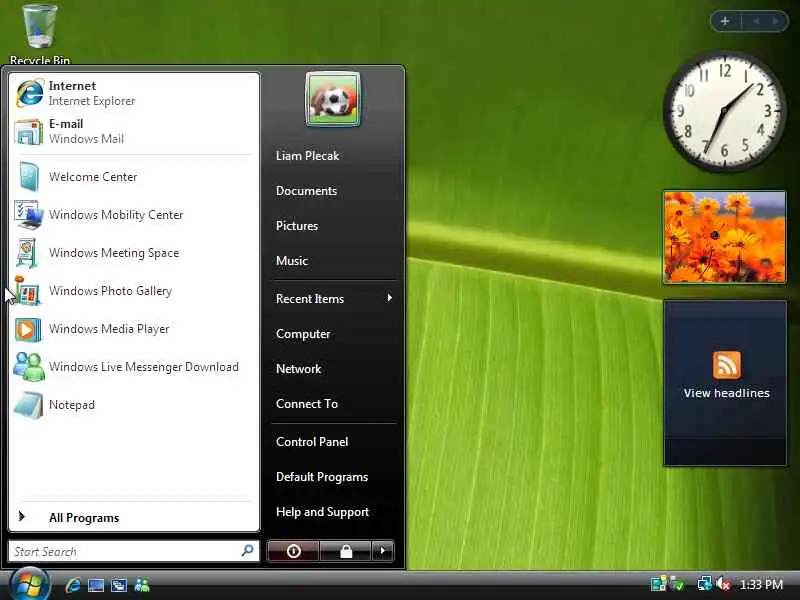Open Notepad from Start menu
Image resolution: width=800 pixels, height=600 pixels.
134,405
